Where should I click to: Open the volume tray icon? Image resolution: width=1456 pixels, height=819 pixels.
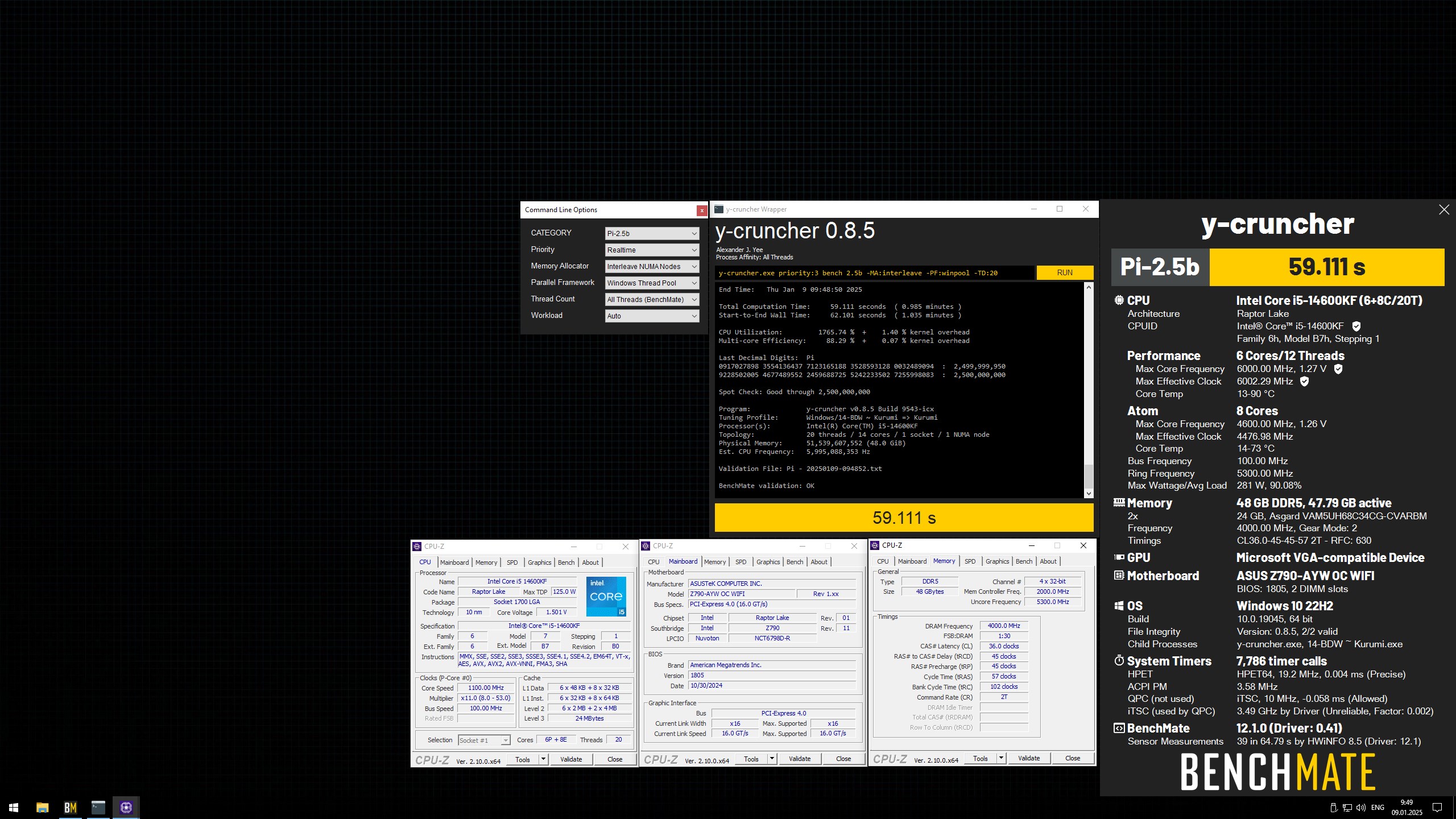(1360, 808)
